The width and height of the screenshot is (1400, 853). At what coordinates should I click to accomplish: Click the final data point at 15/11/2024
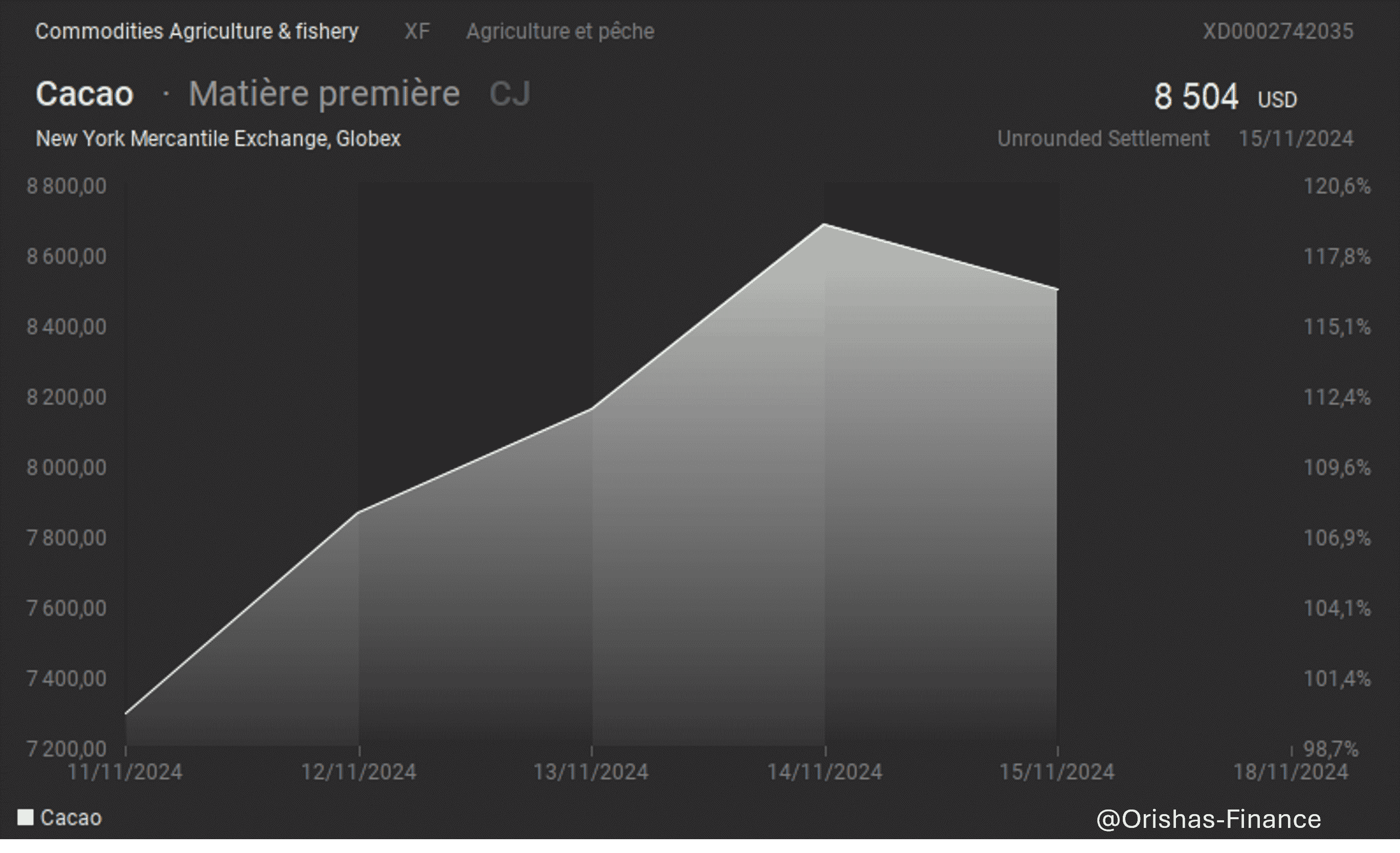[x=1057, y=289]
